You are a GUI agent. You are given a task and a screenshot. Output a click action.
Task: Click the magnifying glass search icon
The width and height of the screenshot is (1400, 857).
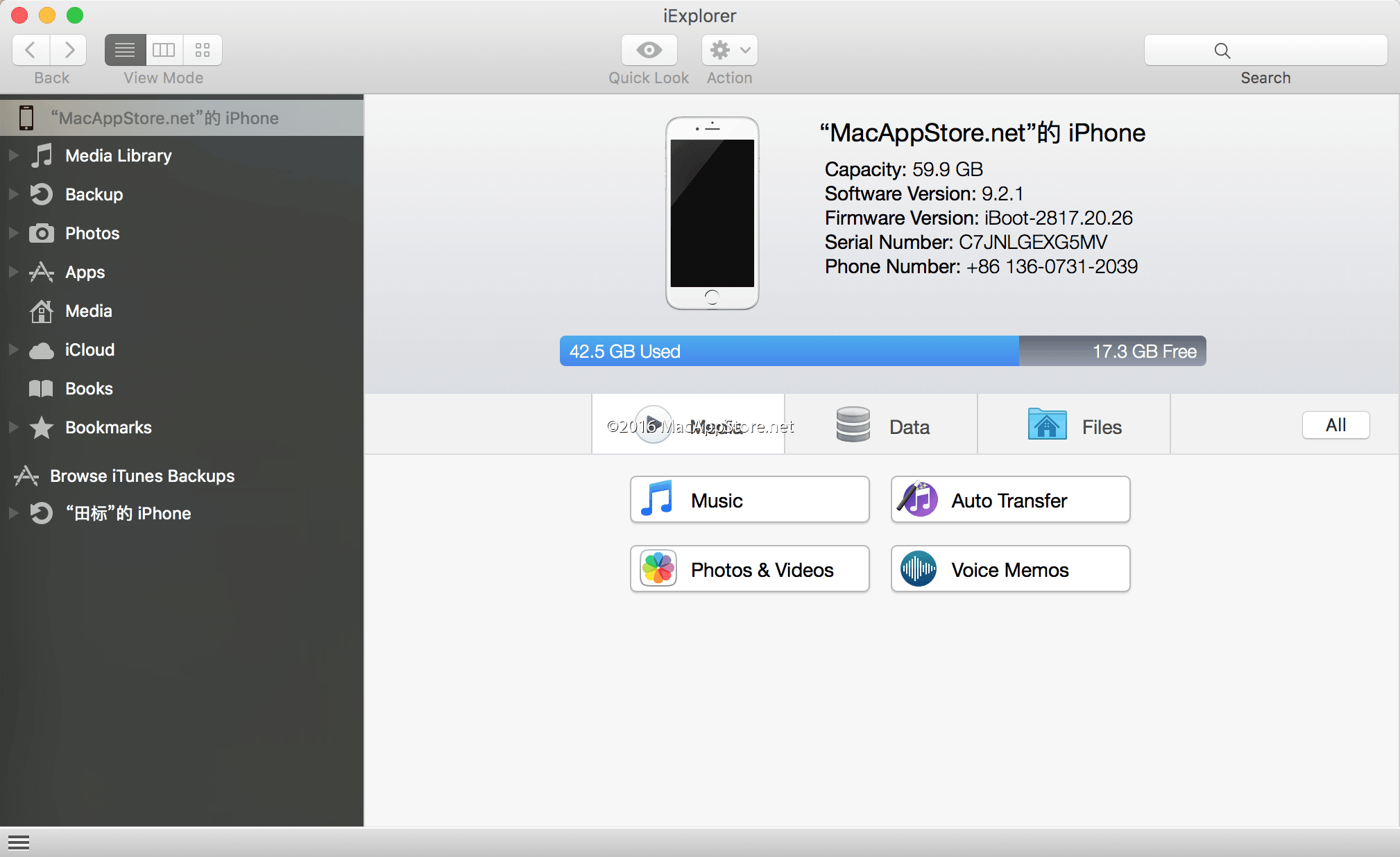[1222, 51]
